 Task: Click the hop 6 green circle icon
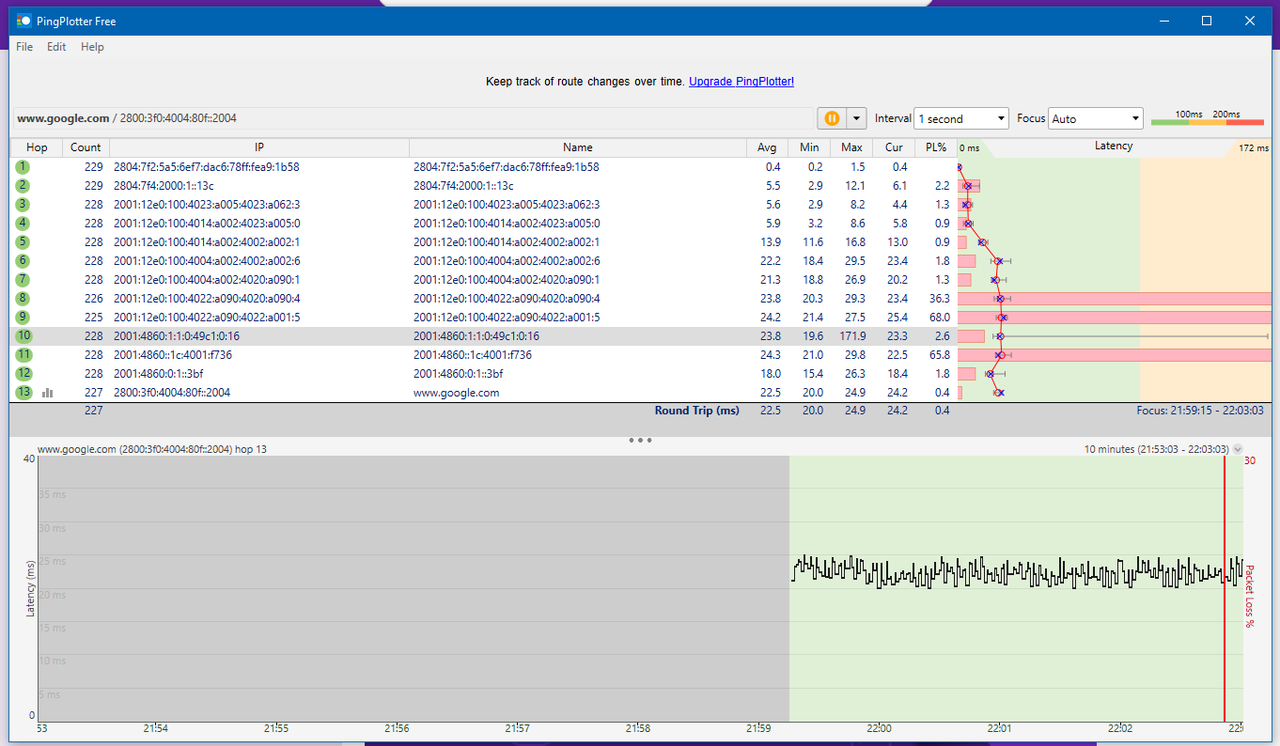[x=22, y=261]
